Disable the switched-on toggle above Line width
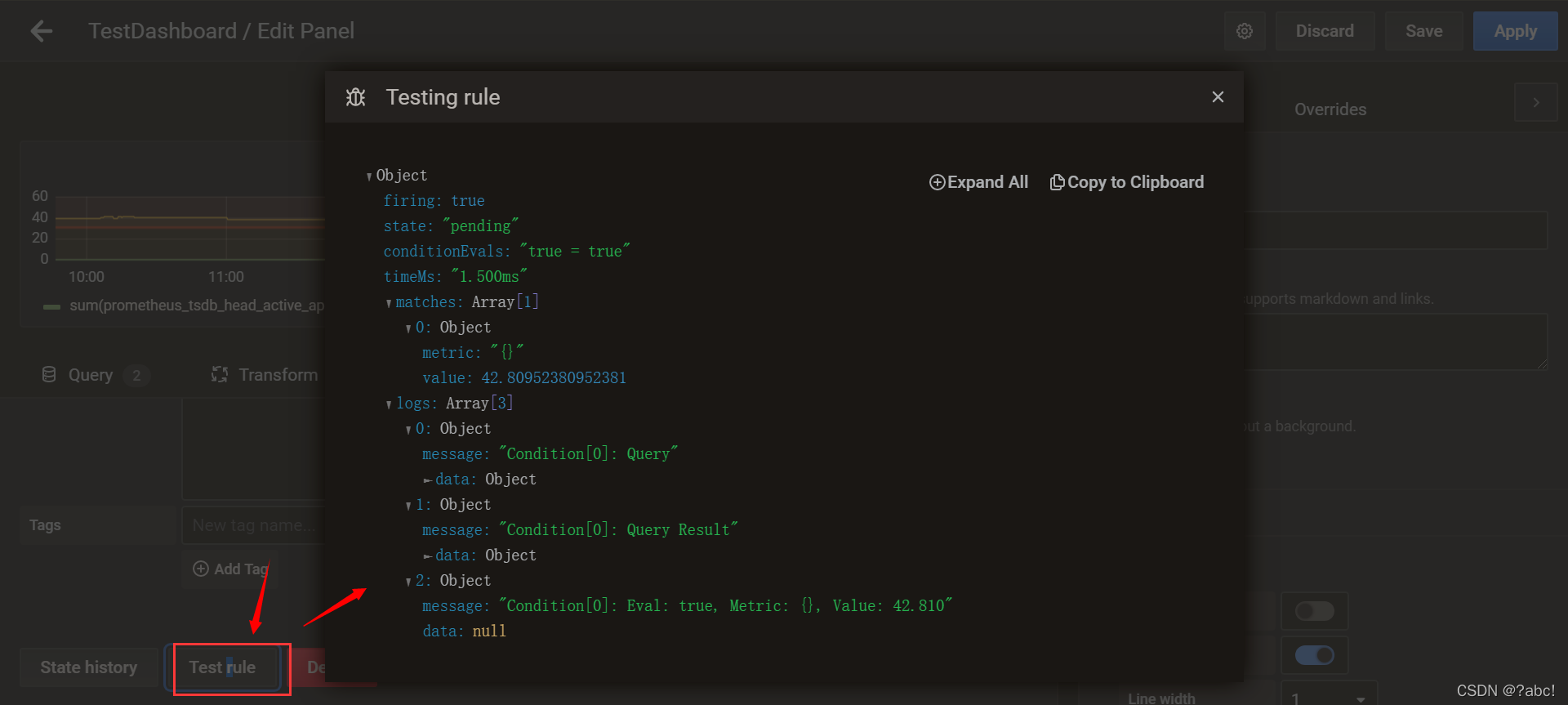This screenshot has height=705, width=1568. (x=1315, y=655)
